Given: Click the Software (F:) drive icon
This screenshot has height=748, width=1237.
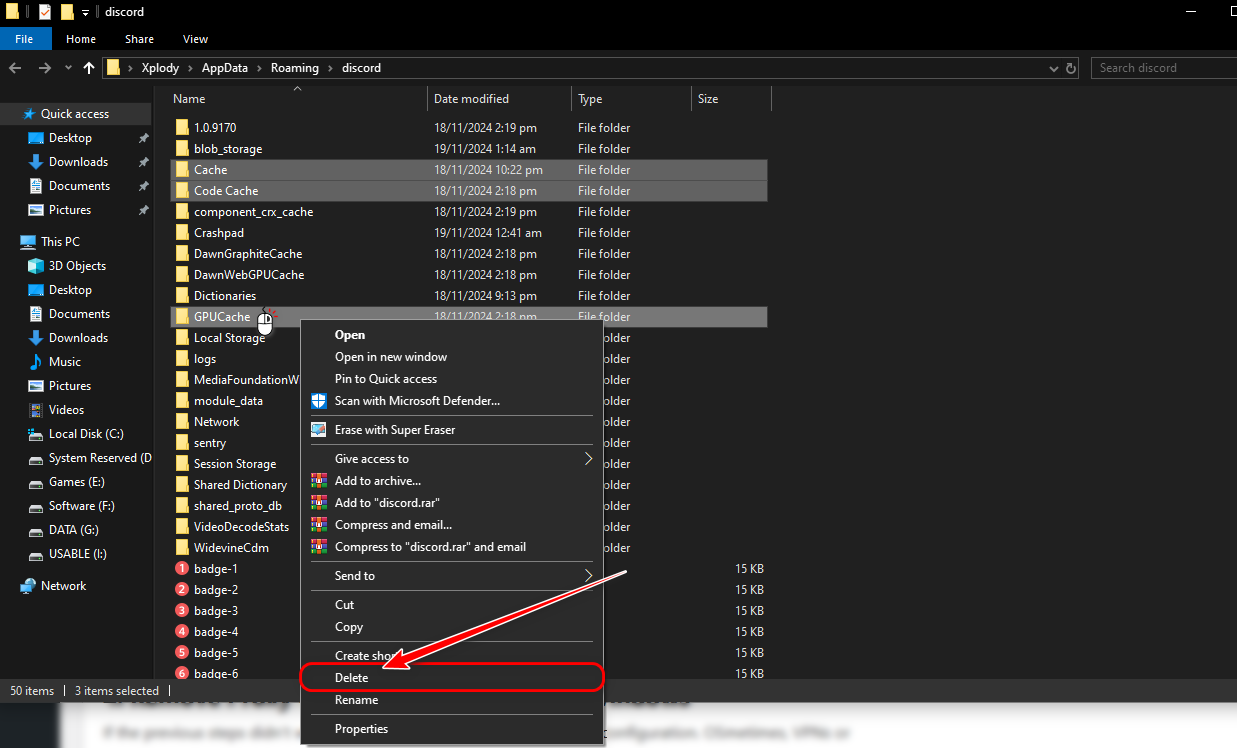Looking at the screenshot, I should [x=36, y=506].
